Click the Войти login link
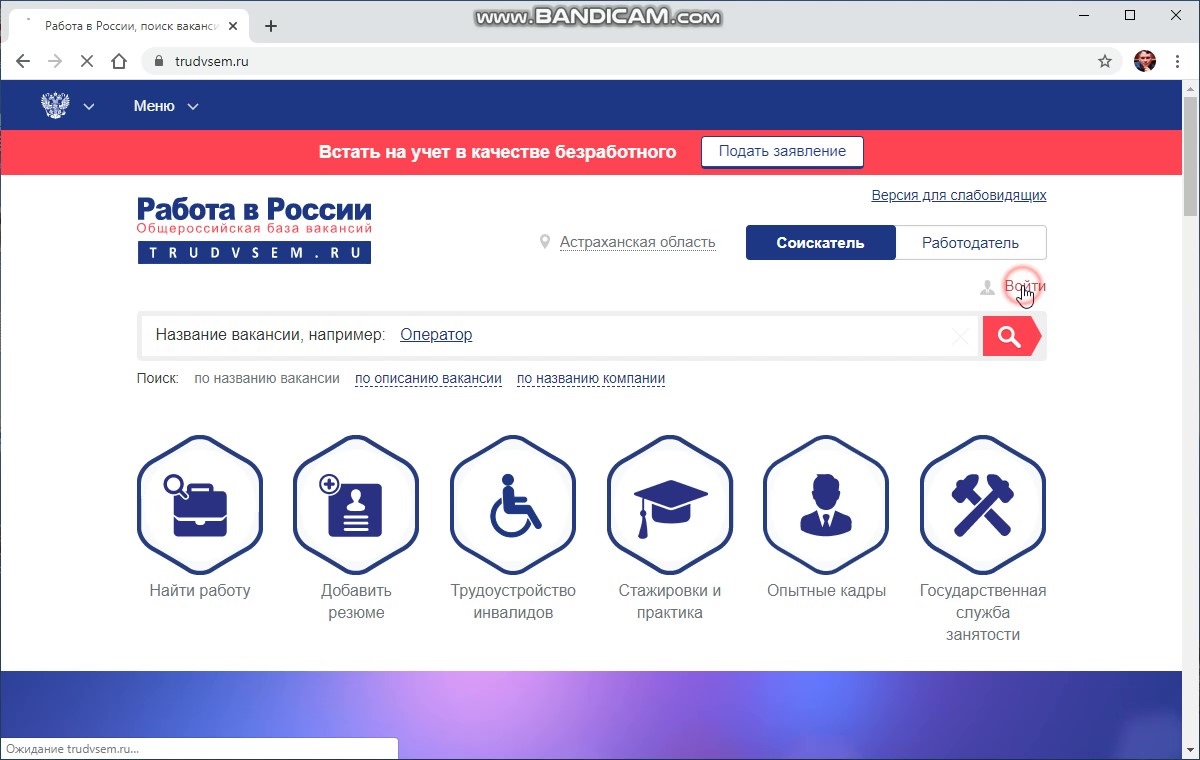The image size is (1200, 760). coord(1025,287)
